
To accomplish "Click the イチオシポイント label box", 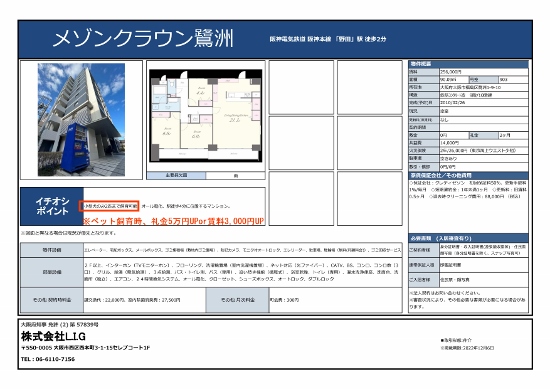I will [x=52, y=206].
